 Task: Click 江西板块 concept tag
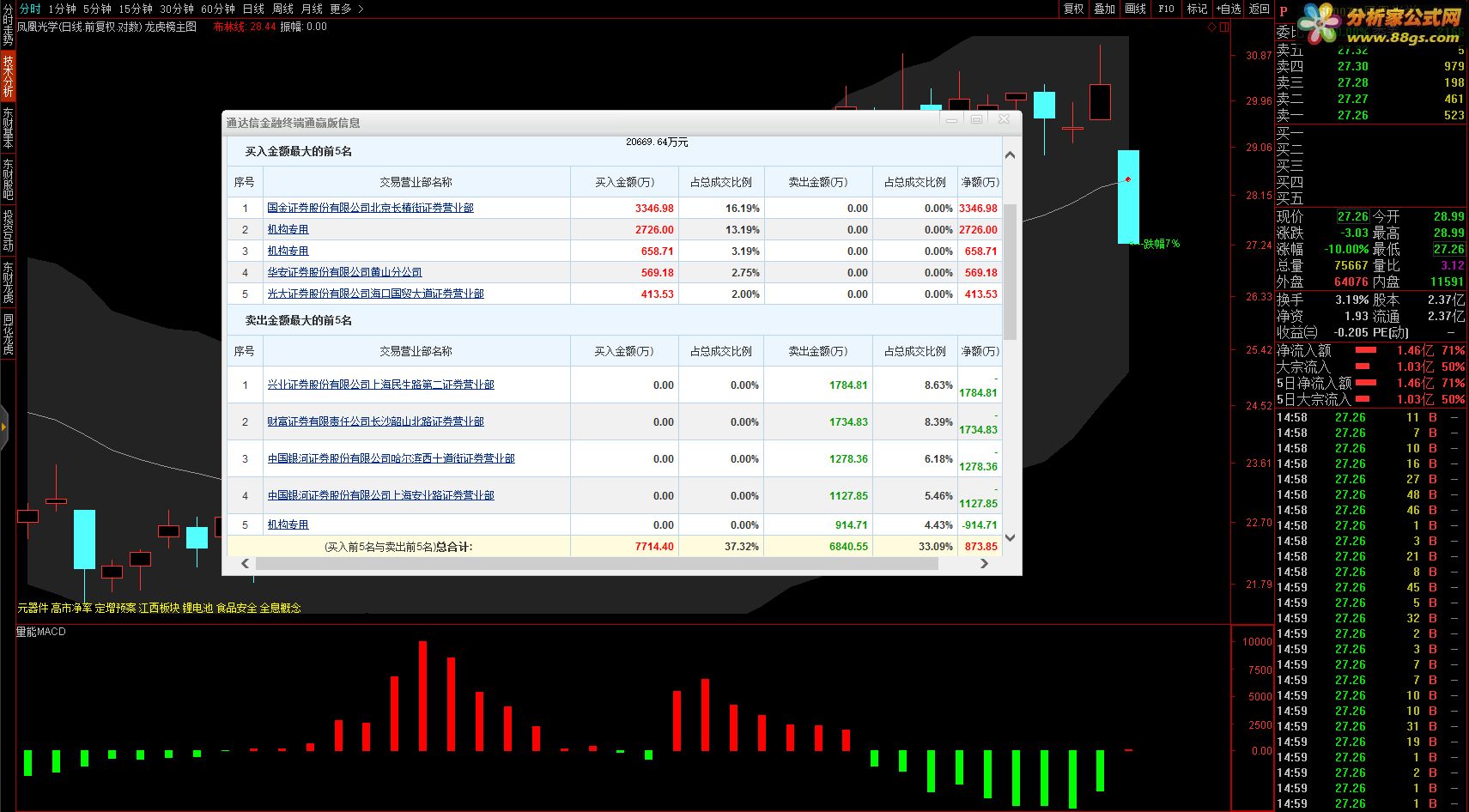159,608
